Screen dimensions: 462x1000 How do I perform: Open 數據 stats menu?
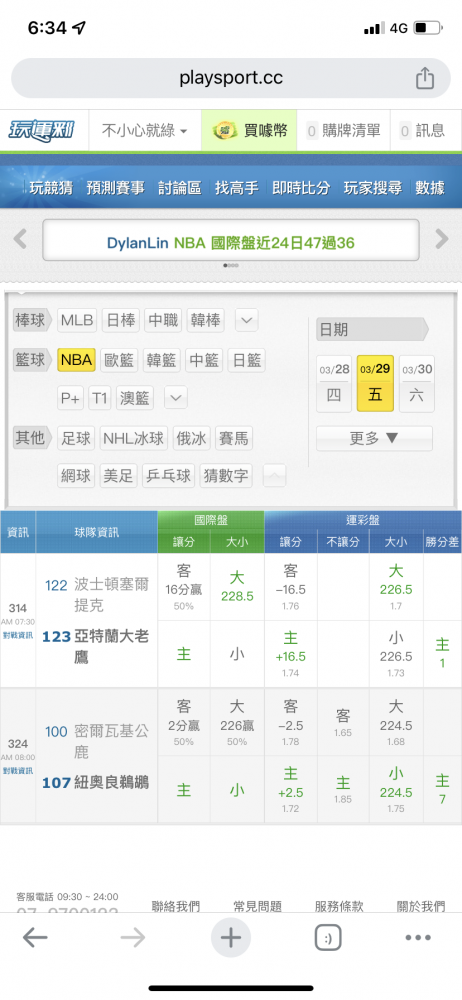[430, 188]
